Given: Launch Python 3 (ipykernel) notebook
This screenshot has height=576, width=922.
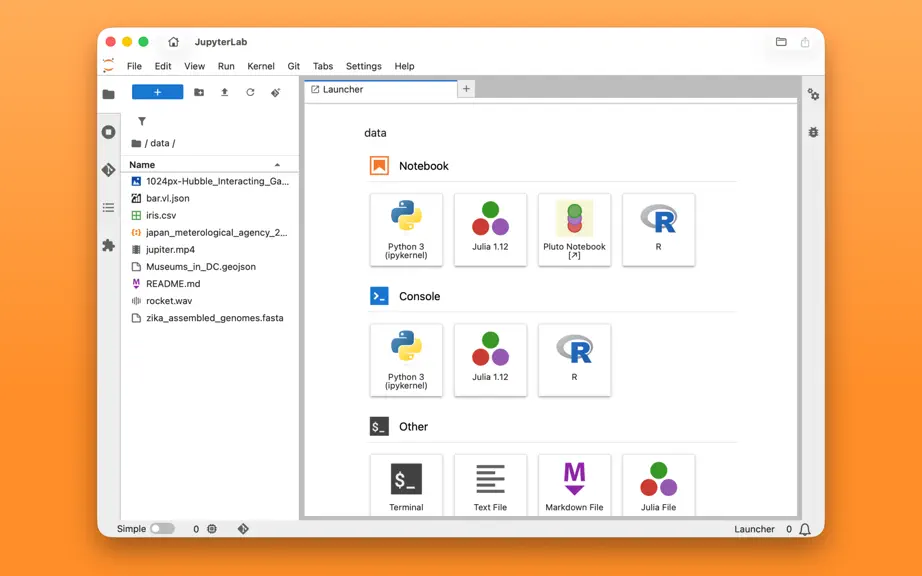Looking at the screenshot, I should click(x=406, y=230).
